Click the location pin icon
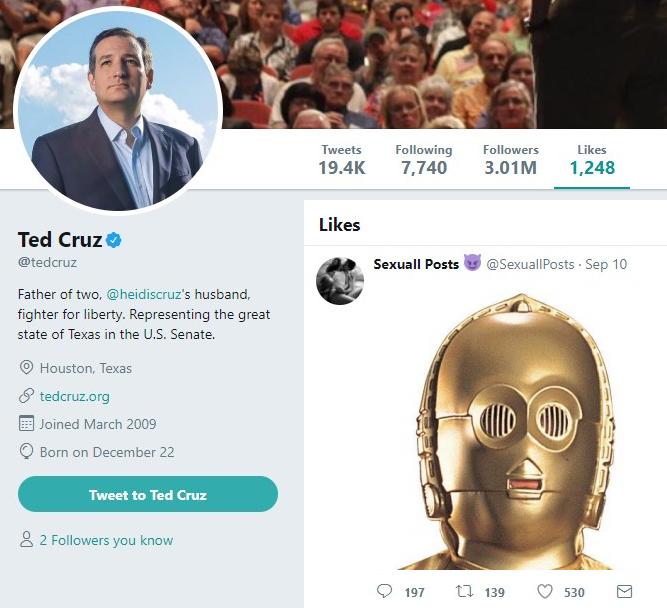 27,368
